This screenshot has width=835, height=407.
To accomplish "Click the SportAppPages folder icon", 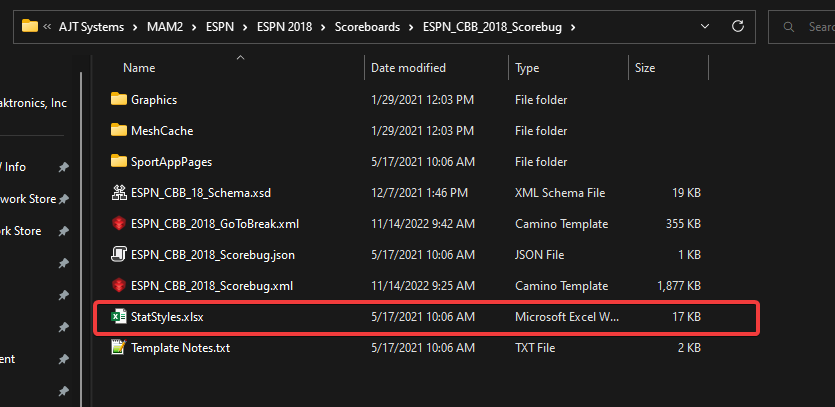I will (119, 162).
